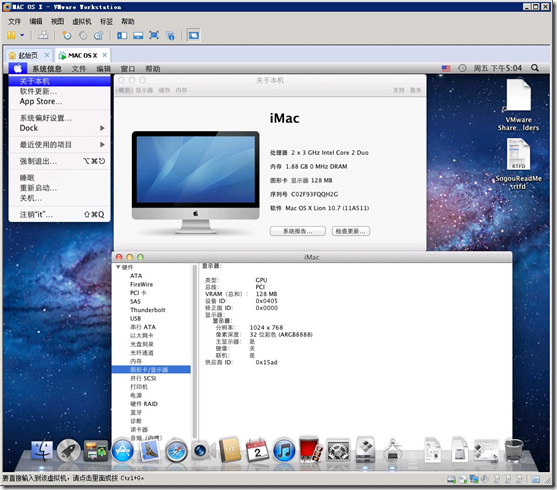
Task: Click the hard disk status bar icon
Action: tap(451, 479)
